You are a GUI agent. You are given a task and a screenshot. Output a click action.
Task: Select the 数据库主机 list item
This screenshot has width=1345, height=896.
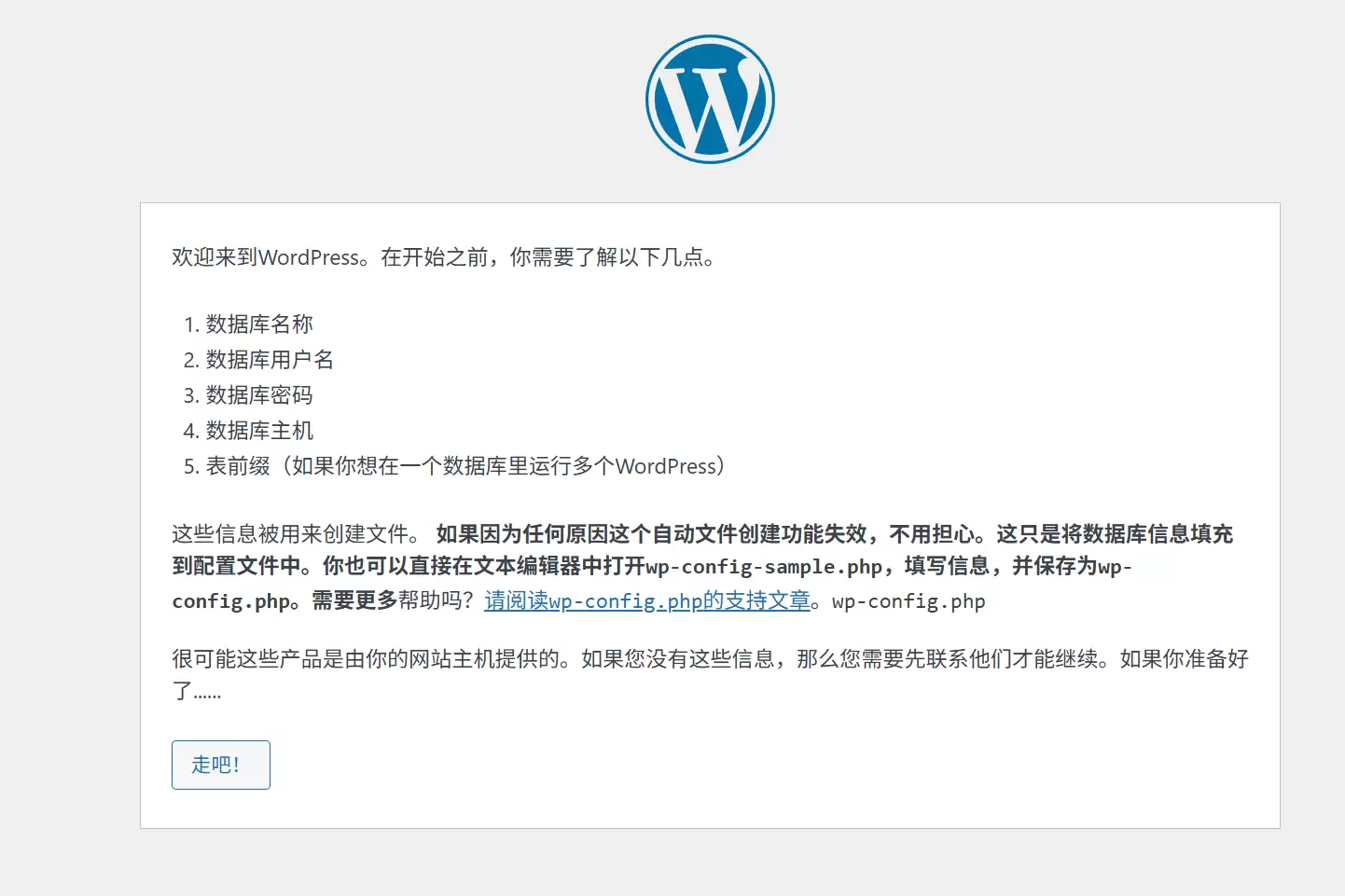pos(259,431)
